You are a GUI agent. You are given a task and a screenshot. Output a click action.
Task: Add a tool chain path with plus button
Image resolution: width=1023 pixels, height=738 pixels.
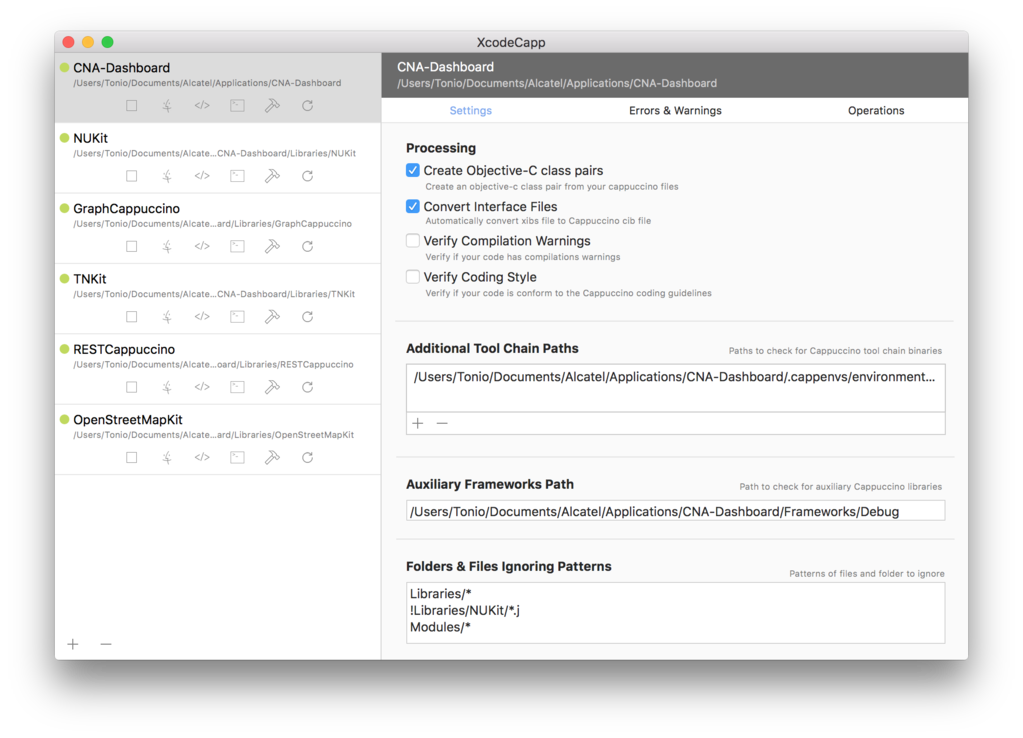click(x=418, y=423)
